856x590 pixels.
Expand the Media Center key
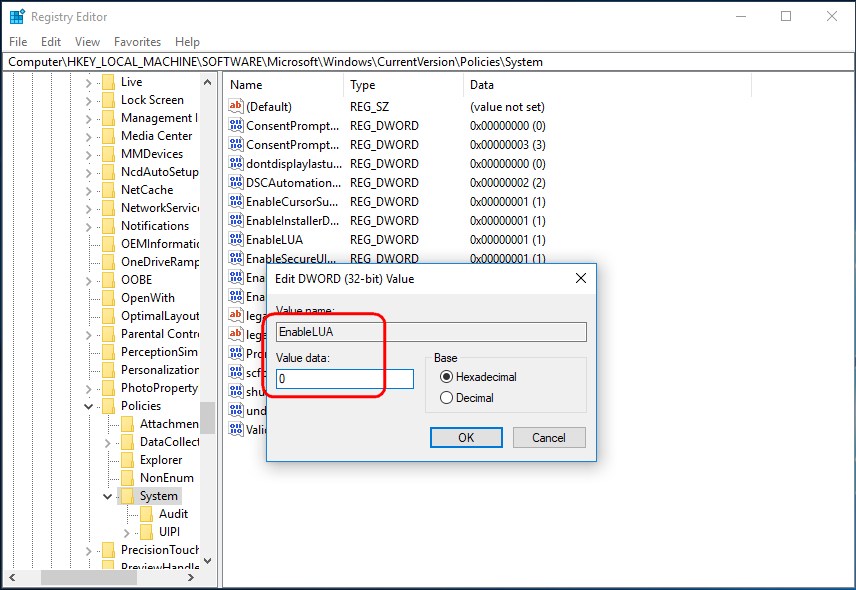(x=88, y=137)
